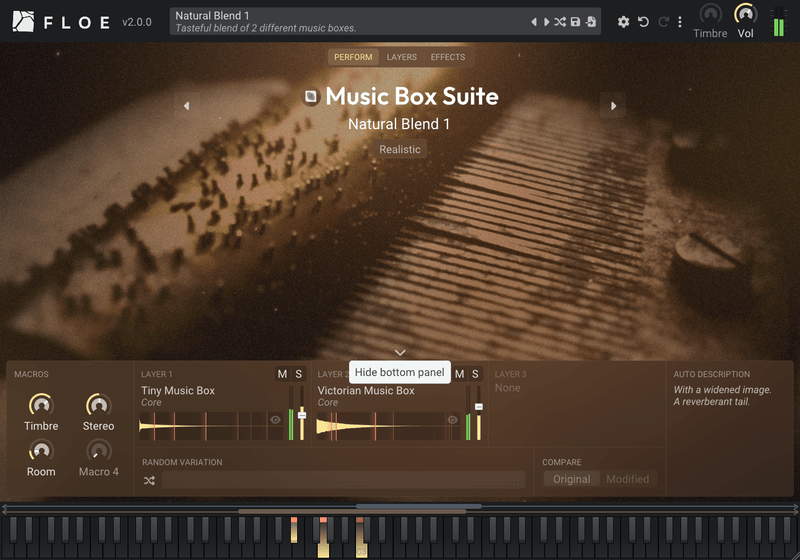Mute Layer 2
800x560 pixels.
tap(459, 374)
